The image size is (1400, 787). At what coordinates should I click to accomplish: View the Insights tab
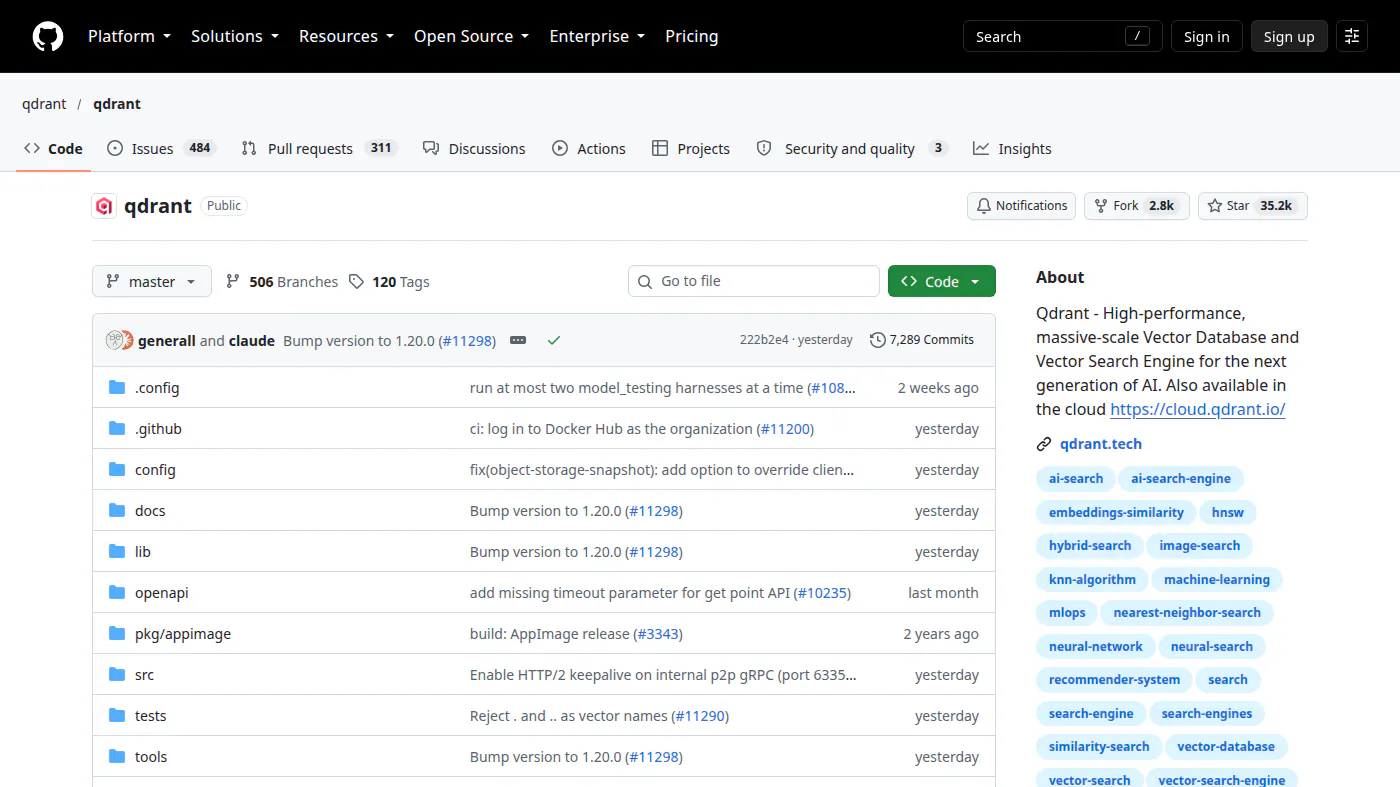click(x=1012, y=149)
